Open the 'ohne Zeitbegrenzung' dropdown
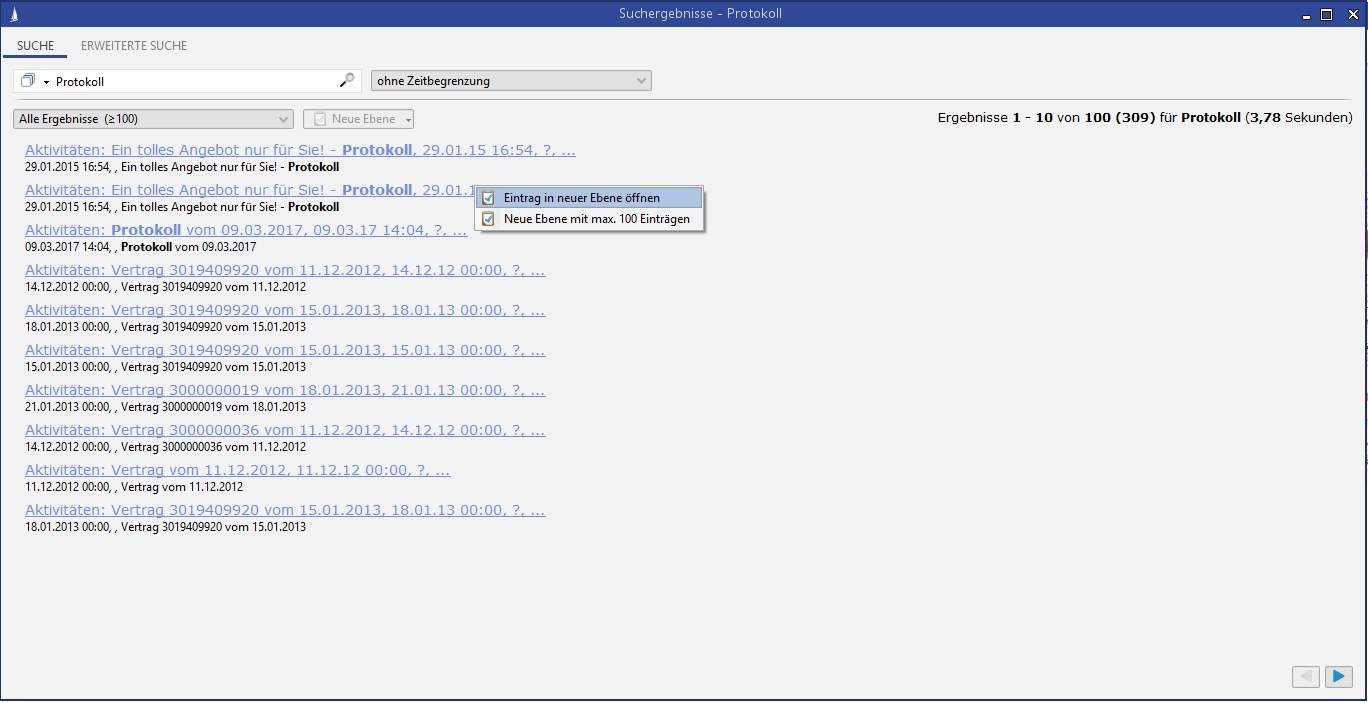This screenshot has width=1368, height=703. pyautogui.click(x=511, y=81)
